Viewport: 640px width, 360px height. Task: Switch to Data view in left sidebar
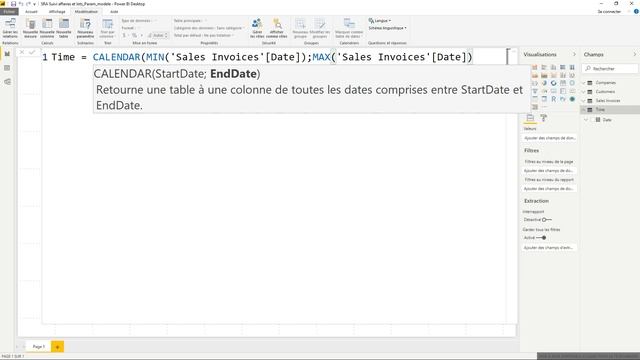(x=7, y=68)
